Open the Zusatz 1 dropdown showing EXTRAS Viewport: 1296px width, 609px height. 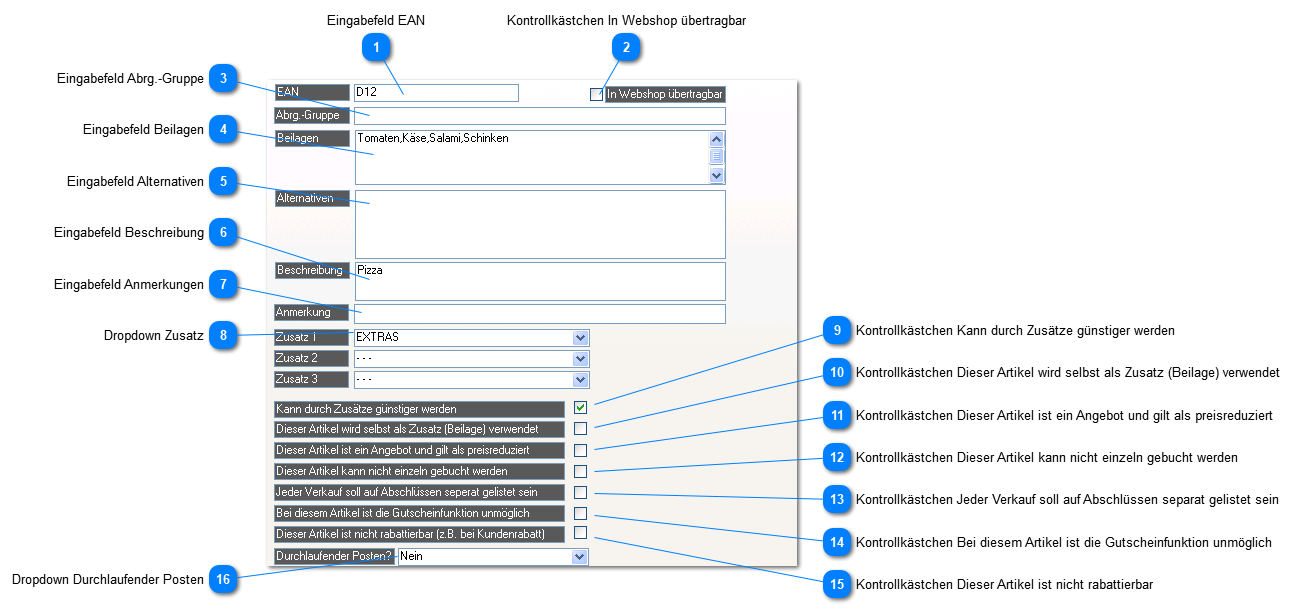pyautogui.click(x=580, y=338)
